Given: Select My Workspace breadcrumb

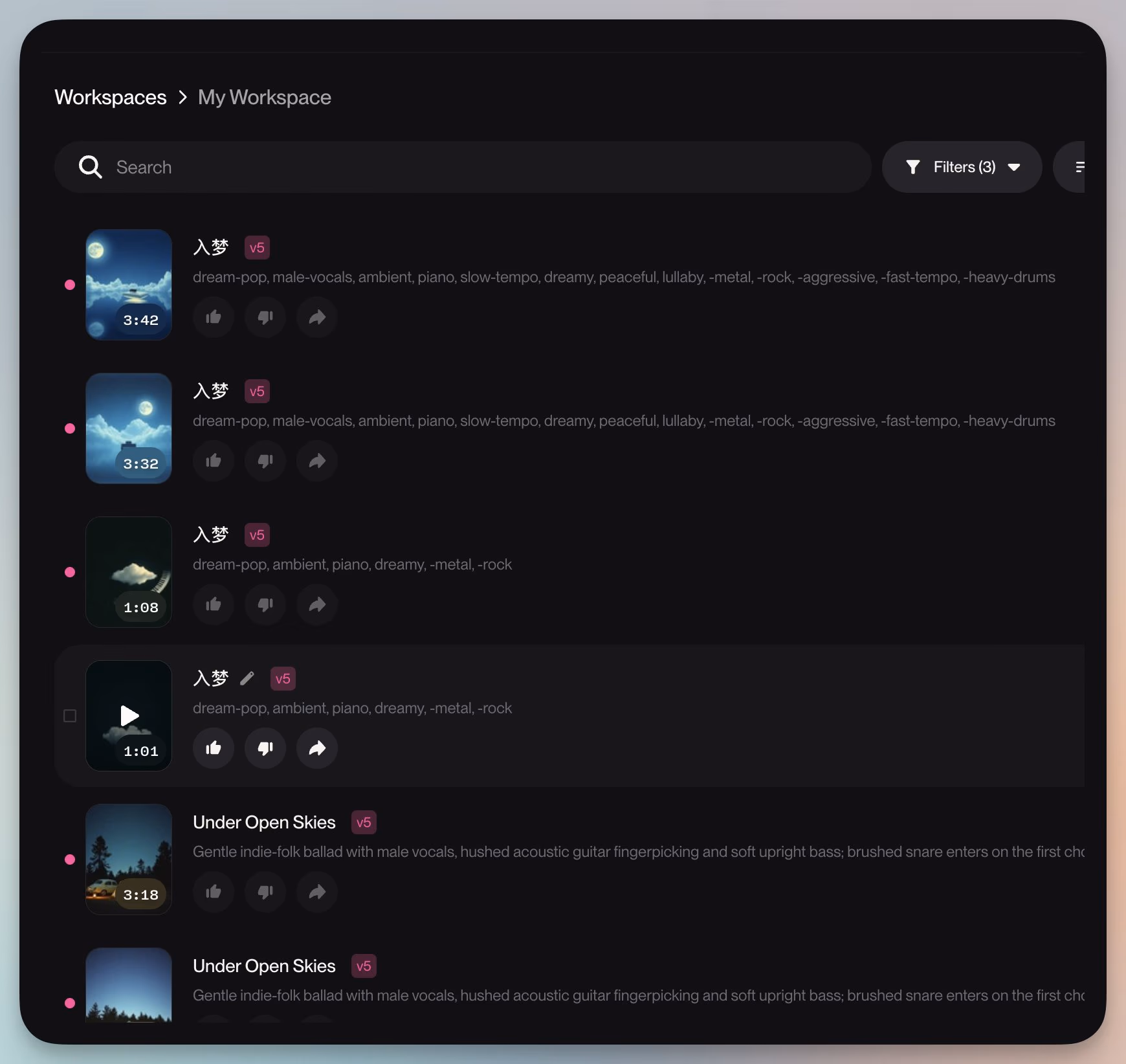Looking at the screenshot, I should pyautogui.click(x=264, y=97).
